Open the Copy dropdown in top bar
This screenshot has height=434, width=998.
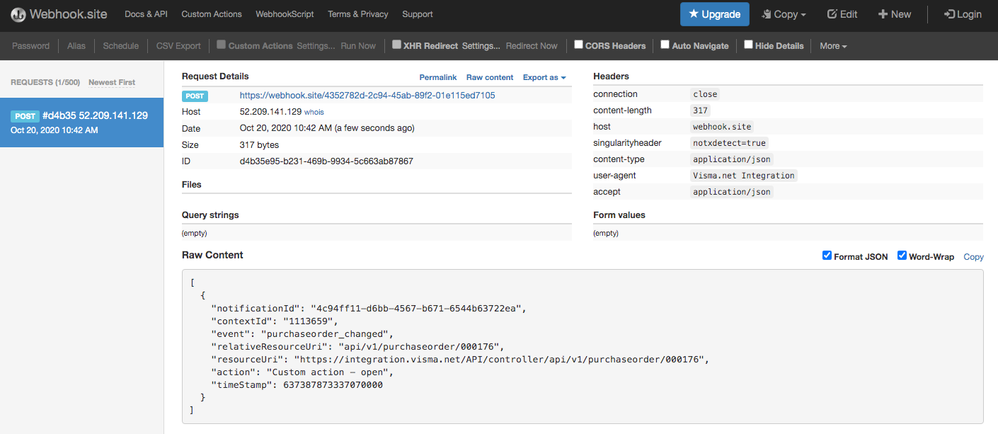[x=784, y=14]
